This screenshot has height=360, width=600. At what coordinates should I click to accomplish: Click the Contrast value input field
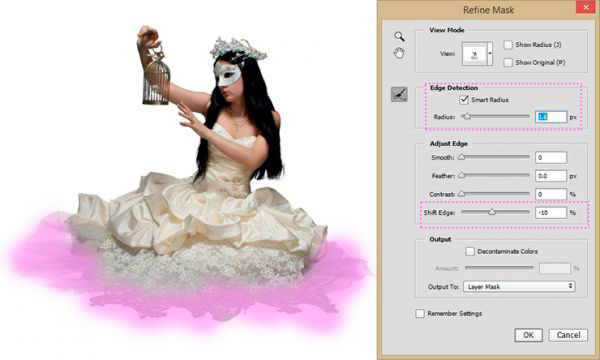click(551, 194)
